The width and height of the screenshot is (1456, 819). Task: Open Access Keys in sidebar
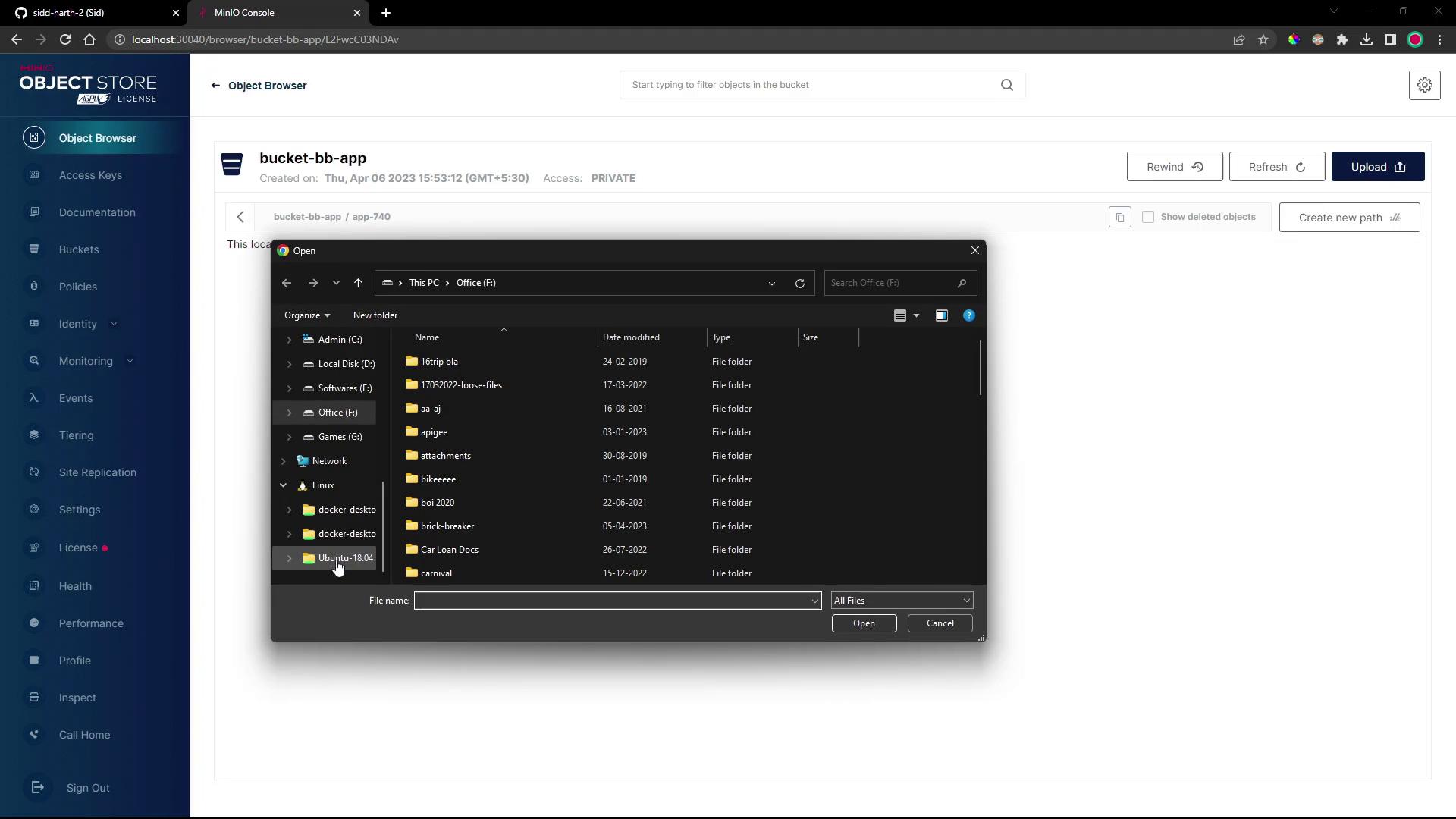click(x=90, y=175)
